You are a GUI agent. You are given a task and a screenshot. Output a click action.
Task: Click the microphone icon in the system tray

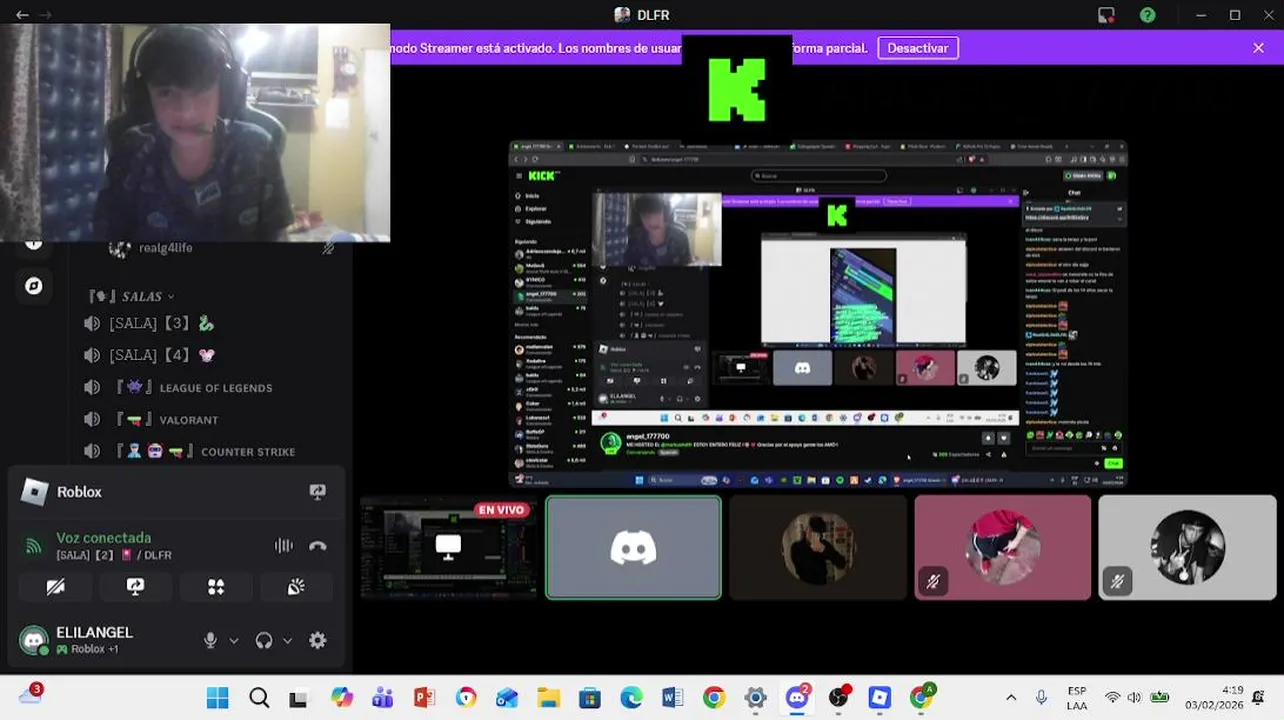pyautogui.click(x=1041, y=698)
